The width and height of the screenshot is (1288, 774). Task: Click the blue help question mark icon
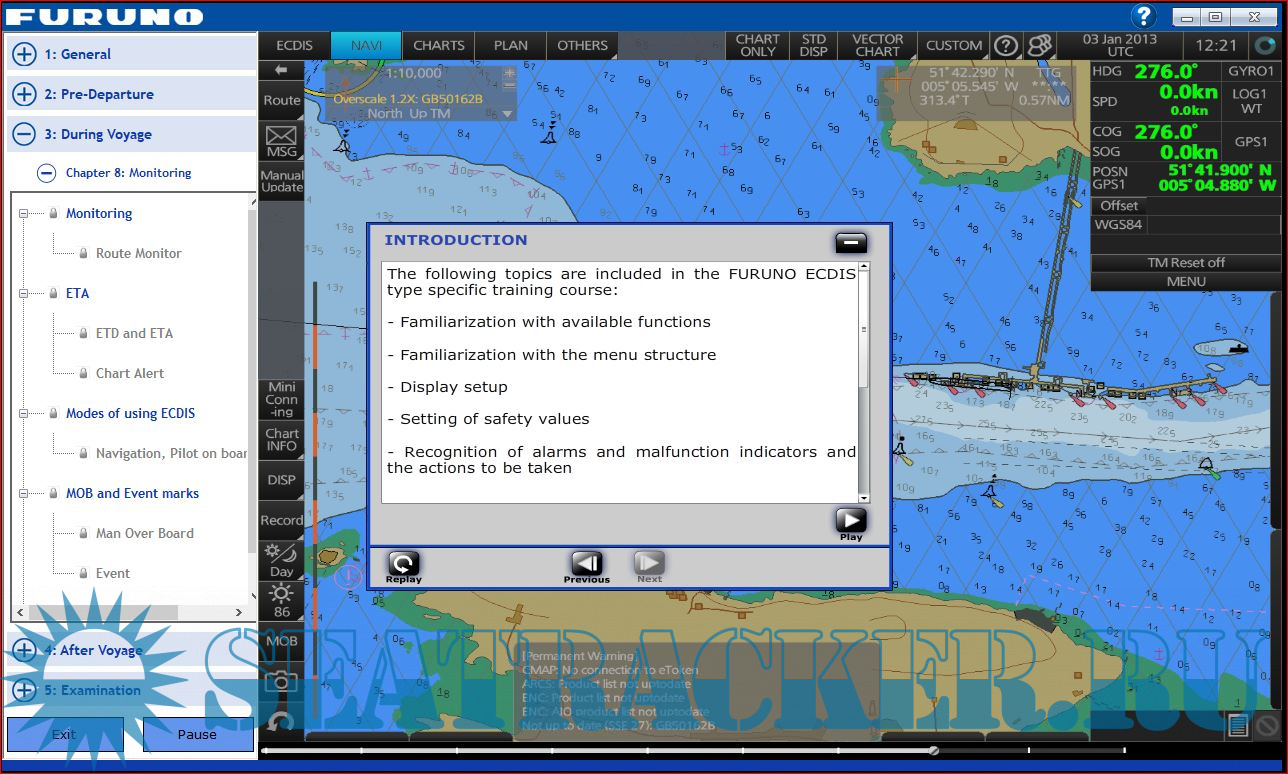point(1143,16)
